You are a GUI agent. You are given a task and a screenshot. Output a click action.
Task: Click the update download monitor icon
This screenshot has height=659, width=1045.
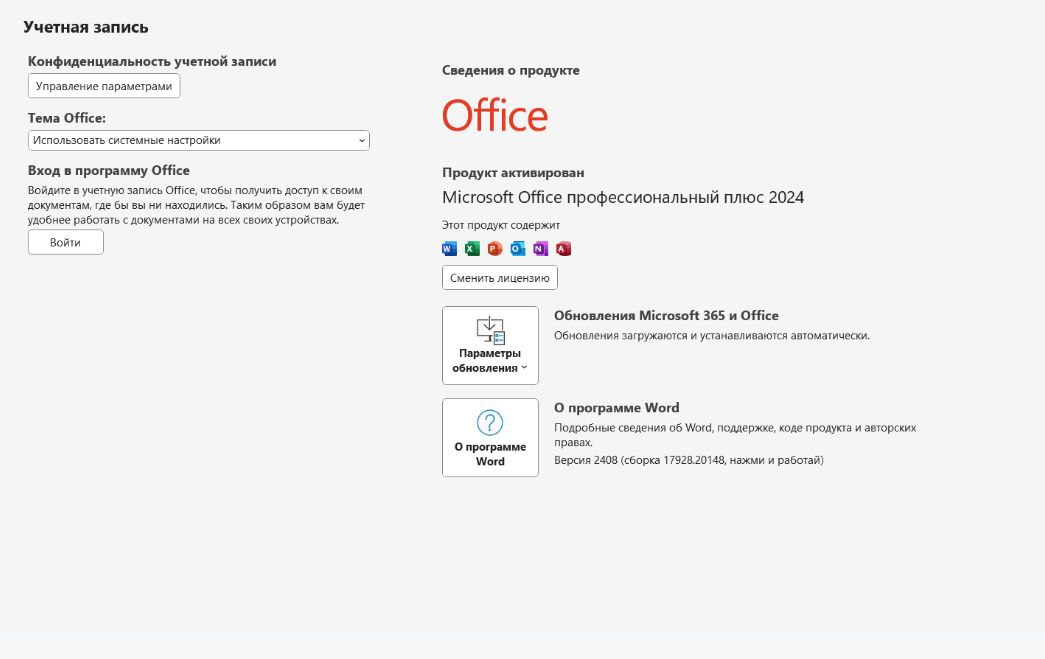pos(490,330)
